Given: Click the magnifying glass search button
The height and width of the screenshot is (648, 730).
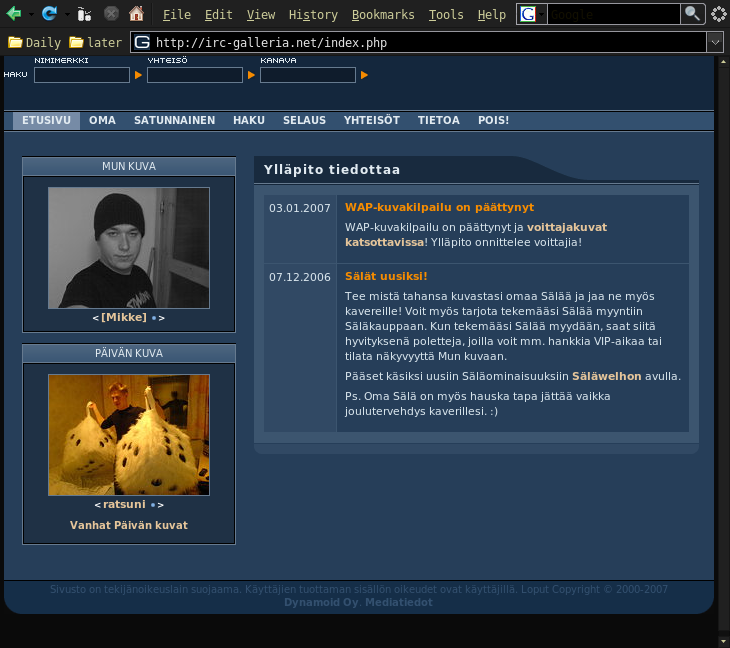Looking at the screenshot, I should coord(693,14).
